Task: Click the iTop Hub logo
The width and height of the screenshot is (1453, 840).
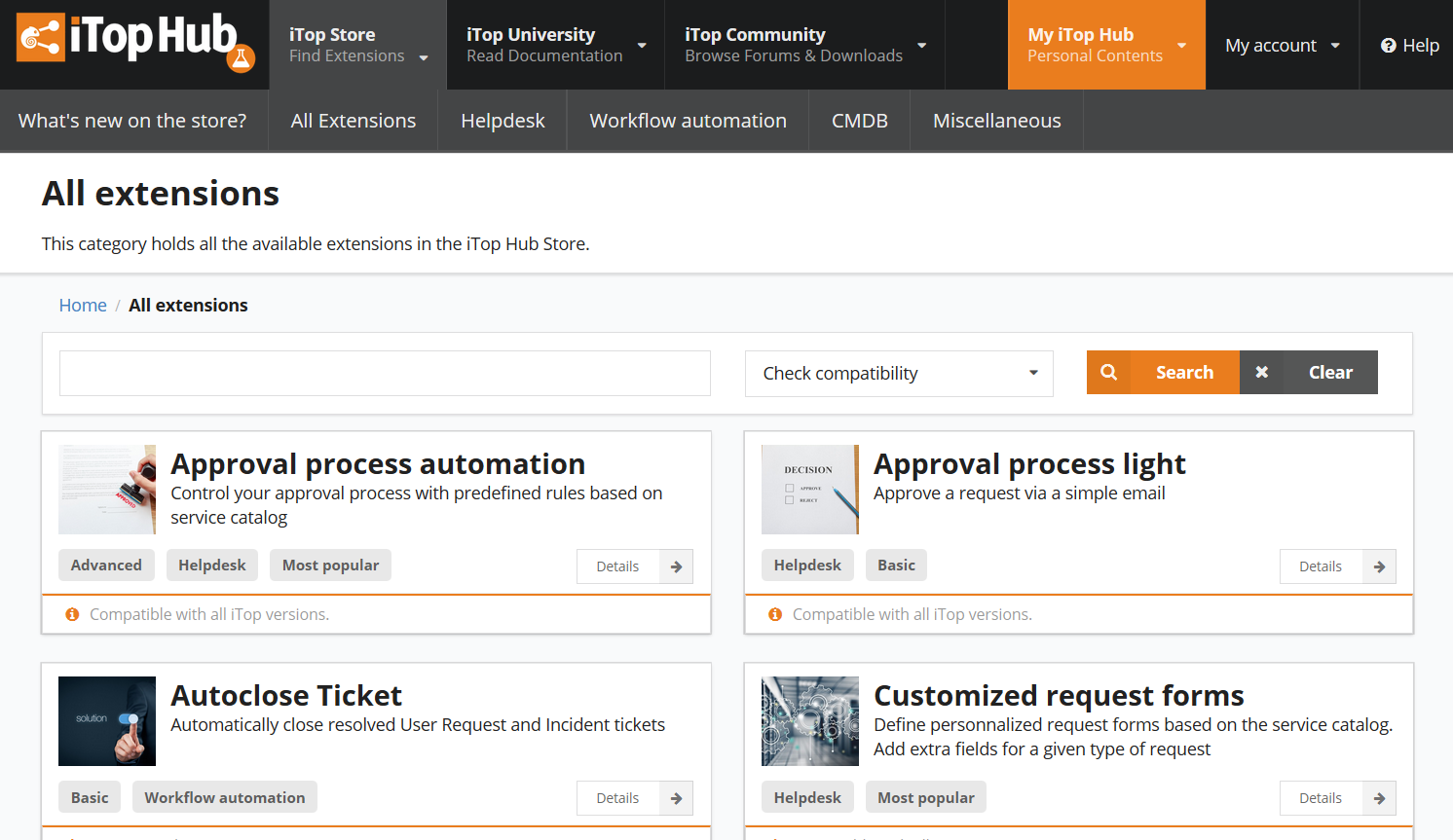Action: [134, 43]
